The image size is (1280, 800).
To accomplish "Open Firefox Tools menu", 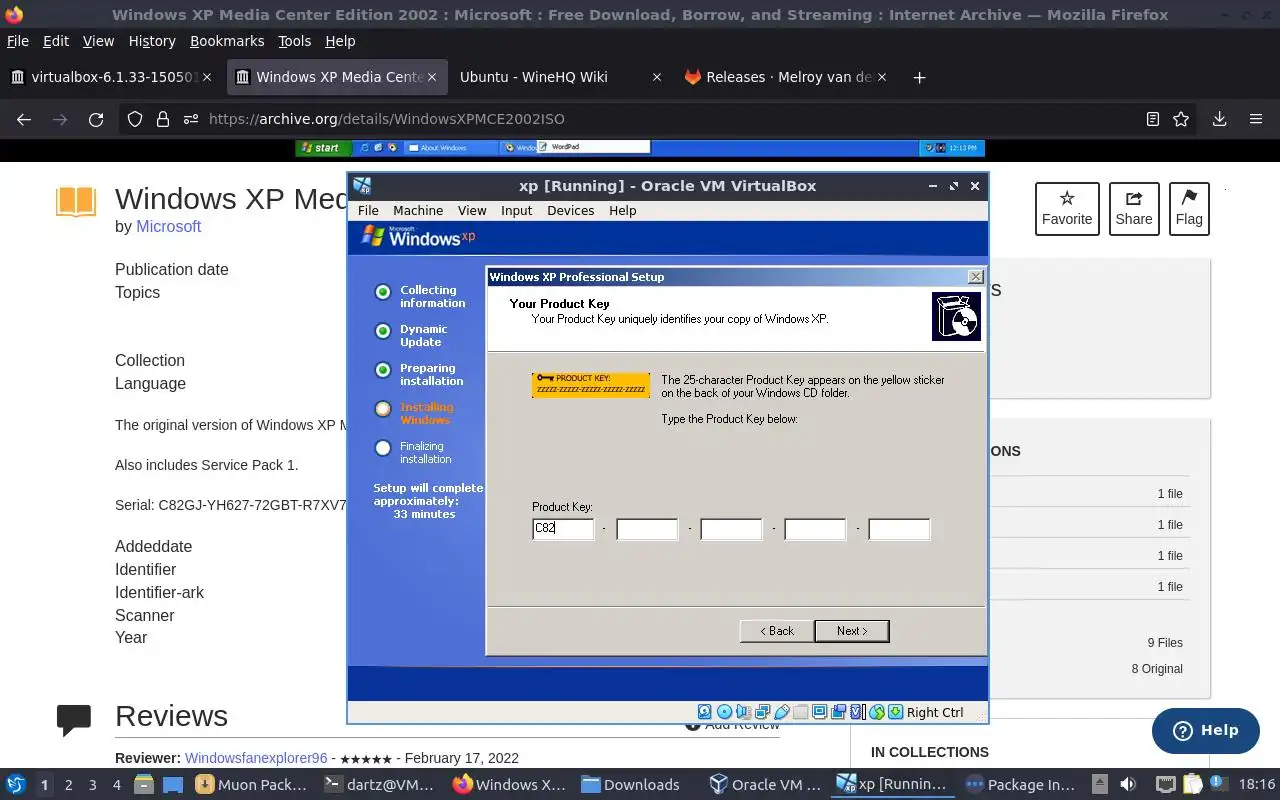I will 294,41.
